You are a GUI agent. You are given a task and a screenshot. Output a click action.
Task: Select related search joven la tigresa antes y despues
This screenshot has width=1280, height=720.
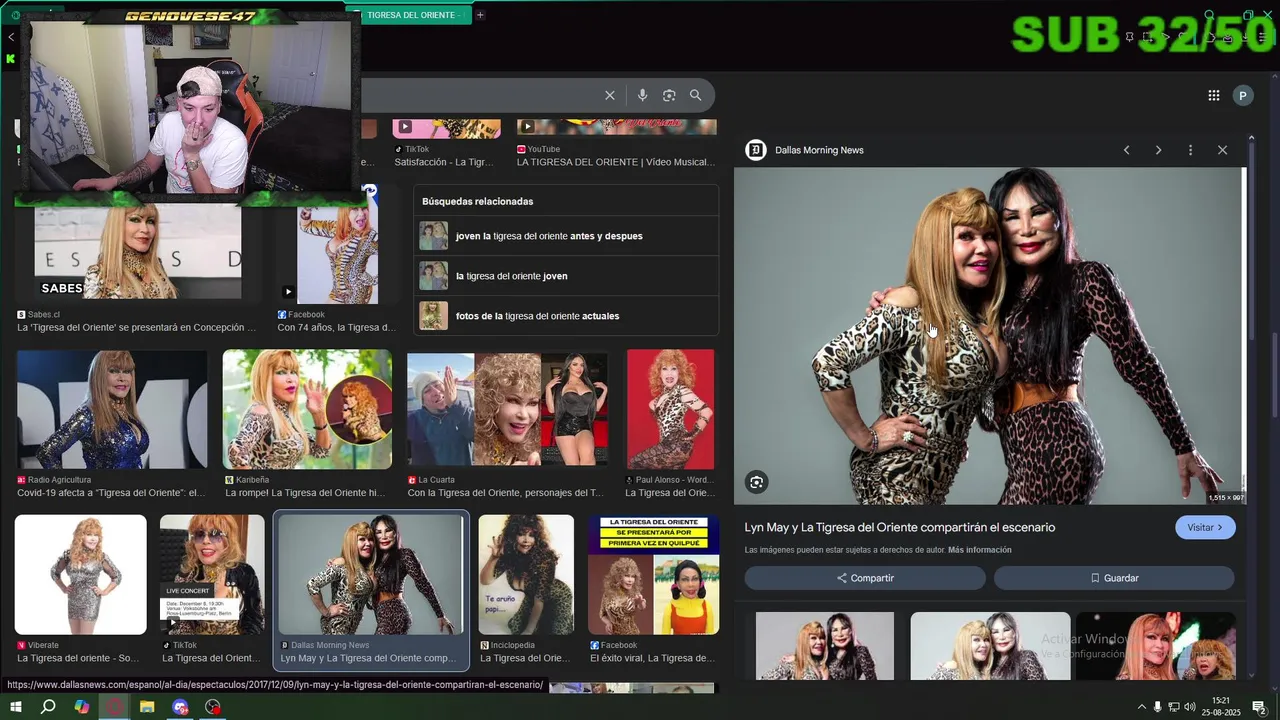566,236
